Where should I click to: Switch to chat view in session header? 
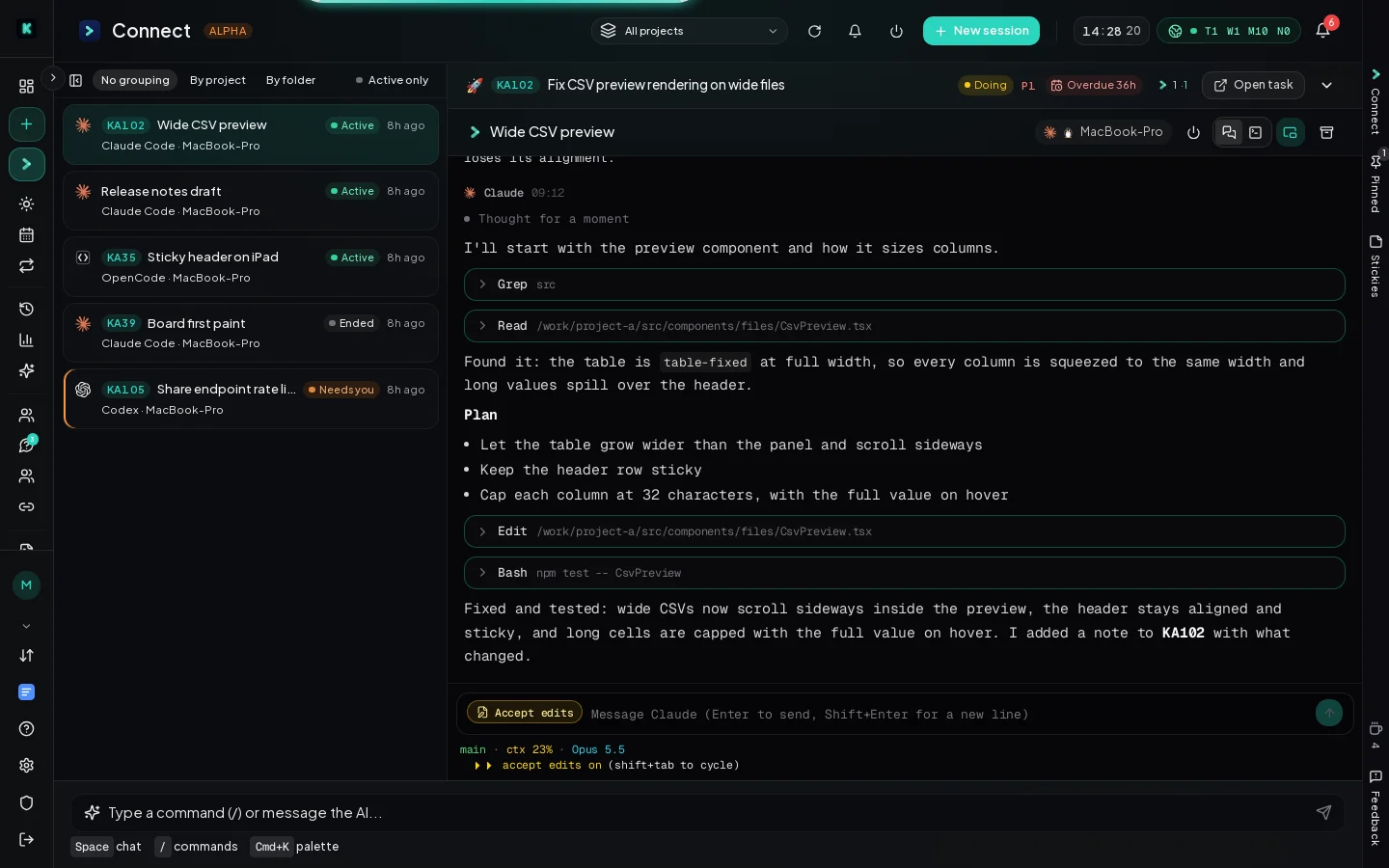pos(1229,132)
